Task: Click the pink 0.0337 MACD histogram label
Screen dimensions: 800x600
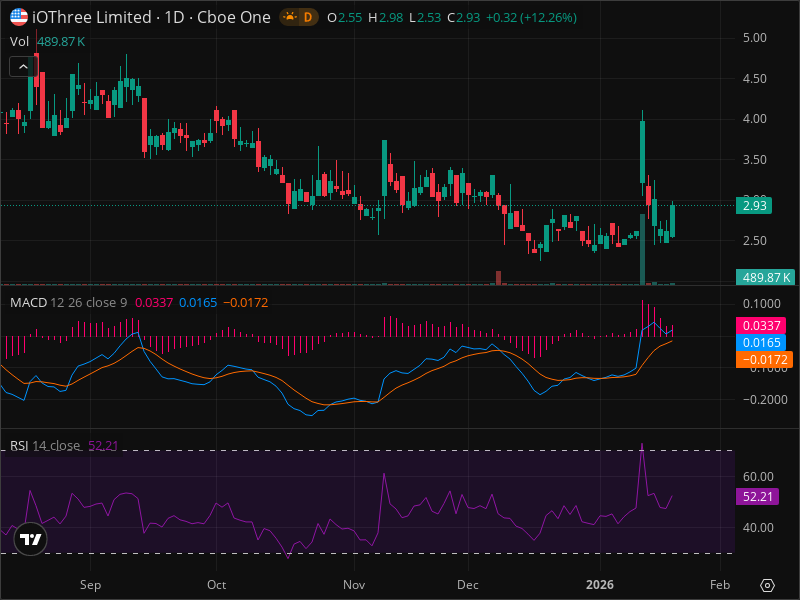Action: coord(761,326)
